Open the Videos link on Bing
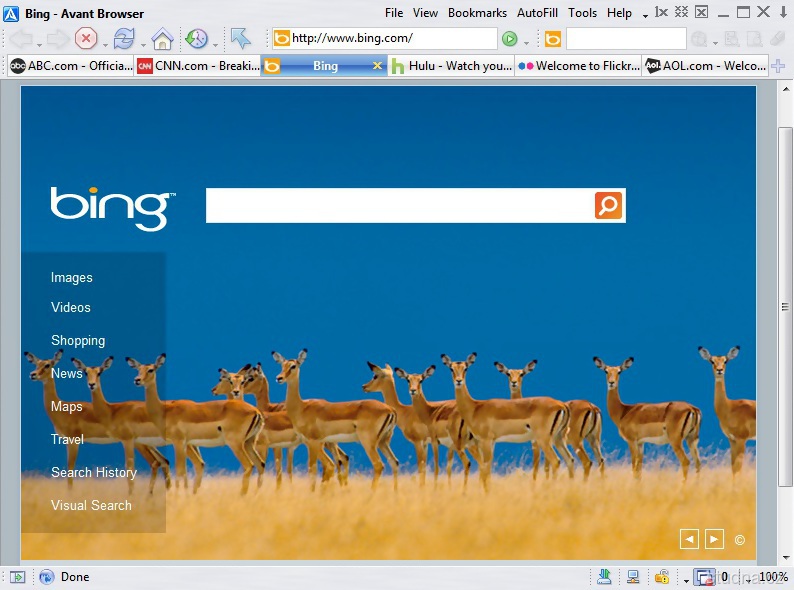 pos(71,307)
